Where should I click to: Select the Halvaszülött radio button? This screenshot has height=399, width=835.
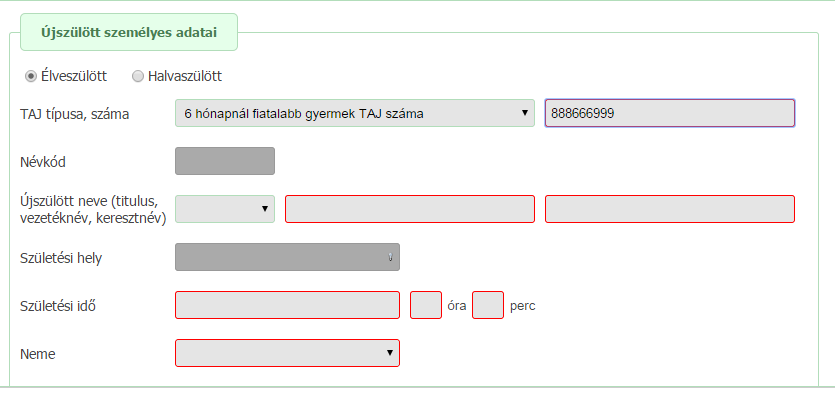tap(138, 76)
